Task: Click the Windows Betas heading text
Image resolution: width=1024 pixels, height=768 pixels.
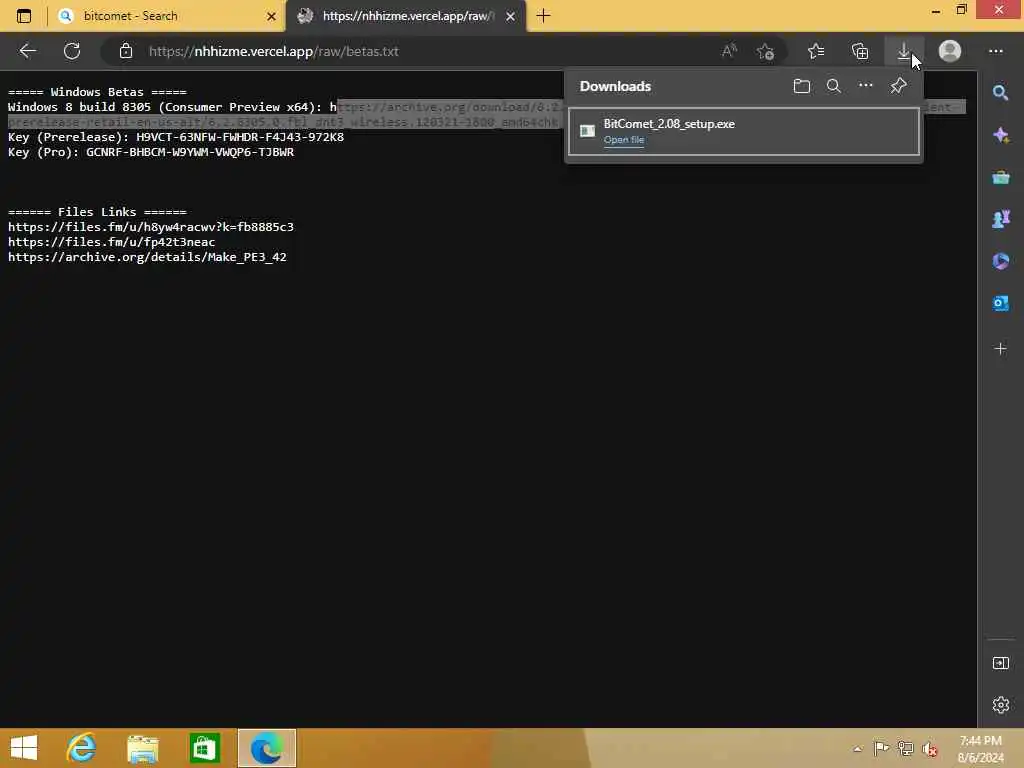Action: (97, 92)
